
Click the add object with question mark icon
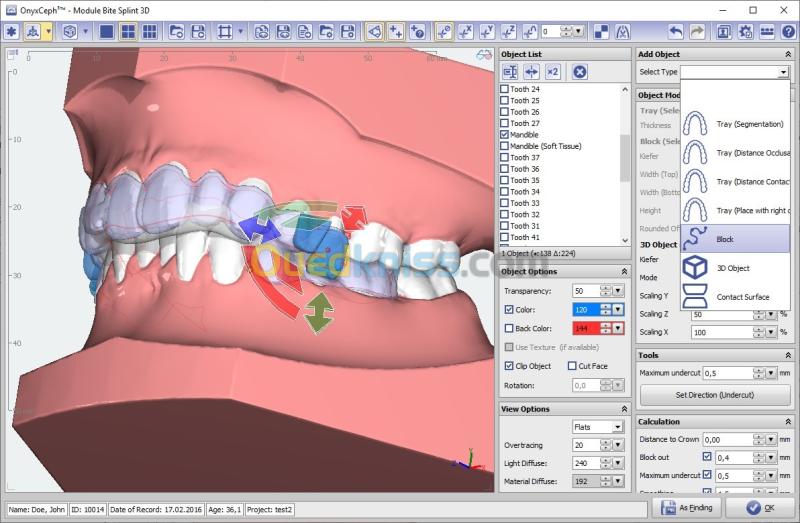click(417, 32)
